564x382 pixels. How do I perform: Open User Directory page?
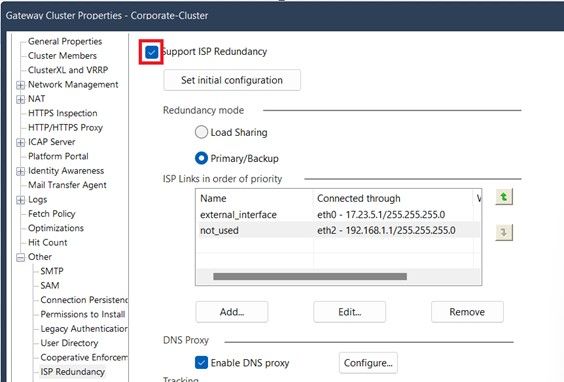69,343
